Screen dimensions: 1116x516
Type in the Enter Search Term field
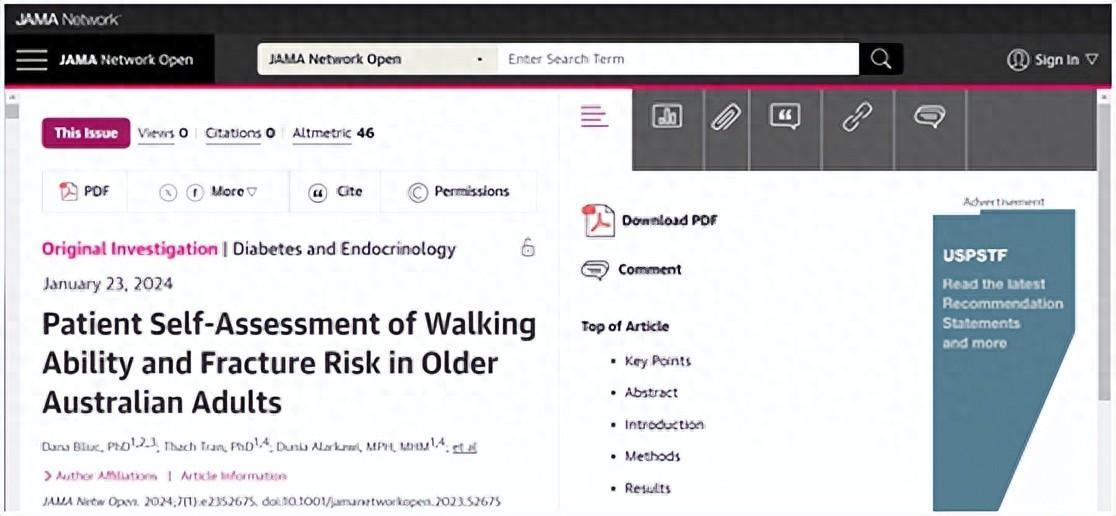point(678,59)
